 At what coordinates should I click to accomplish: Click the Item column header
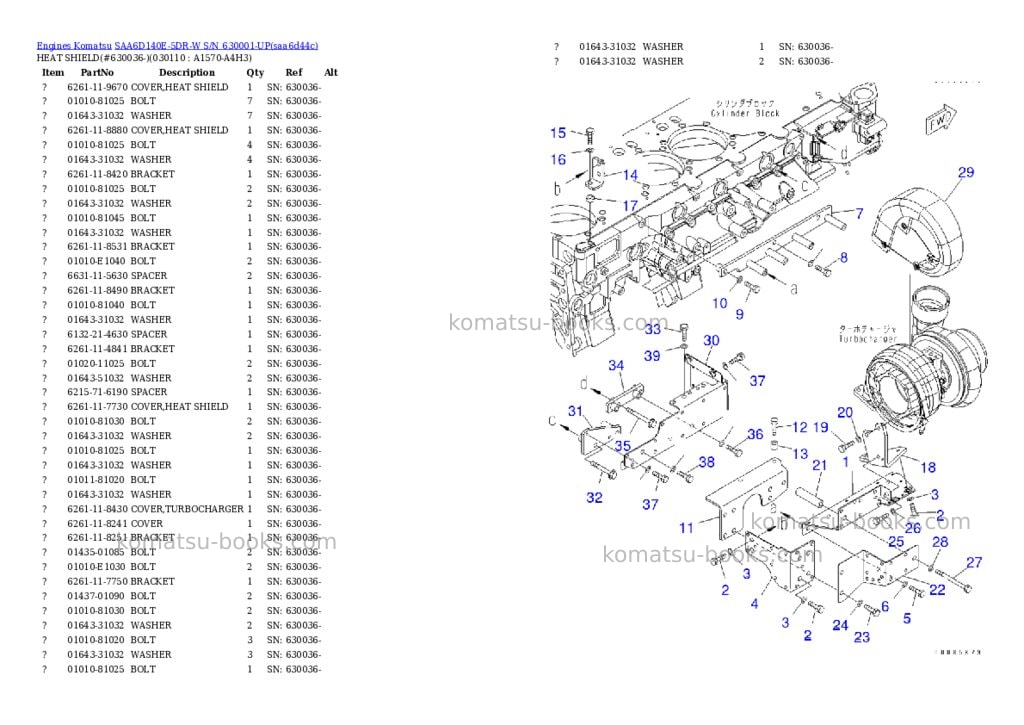click(x=53, y=72)
